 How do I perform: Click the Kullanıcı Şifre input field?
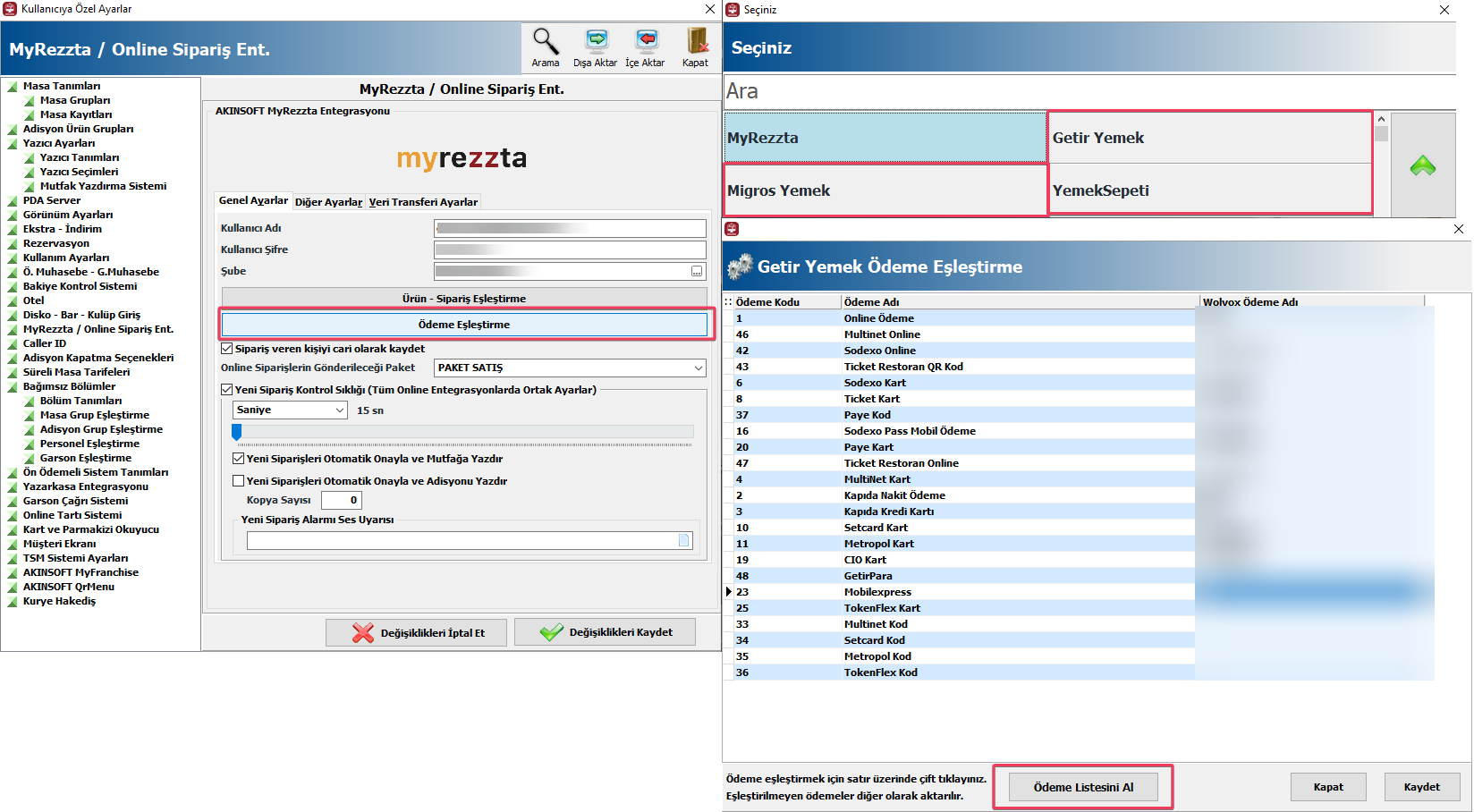570,250
